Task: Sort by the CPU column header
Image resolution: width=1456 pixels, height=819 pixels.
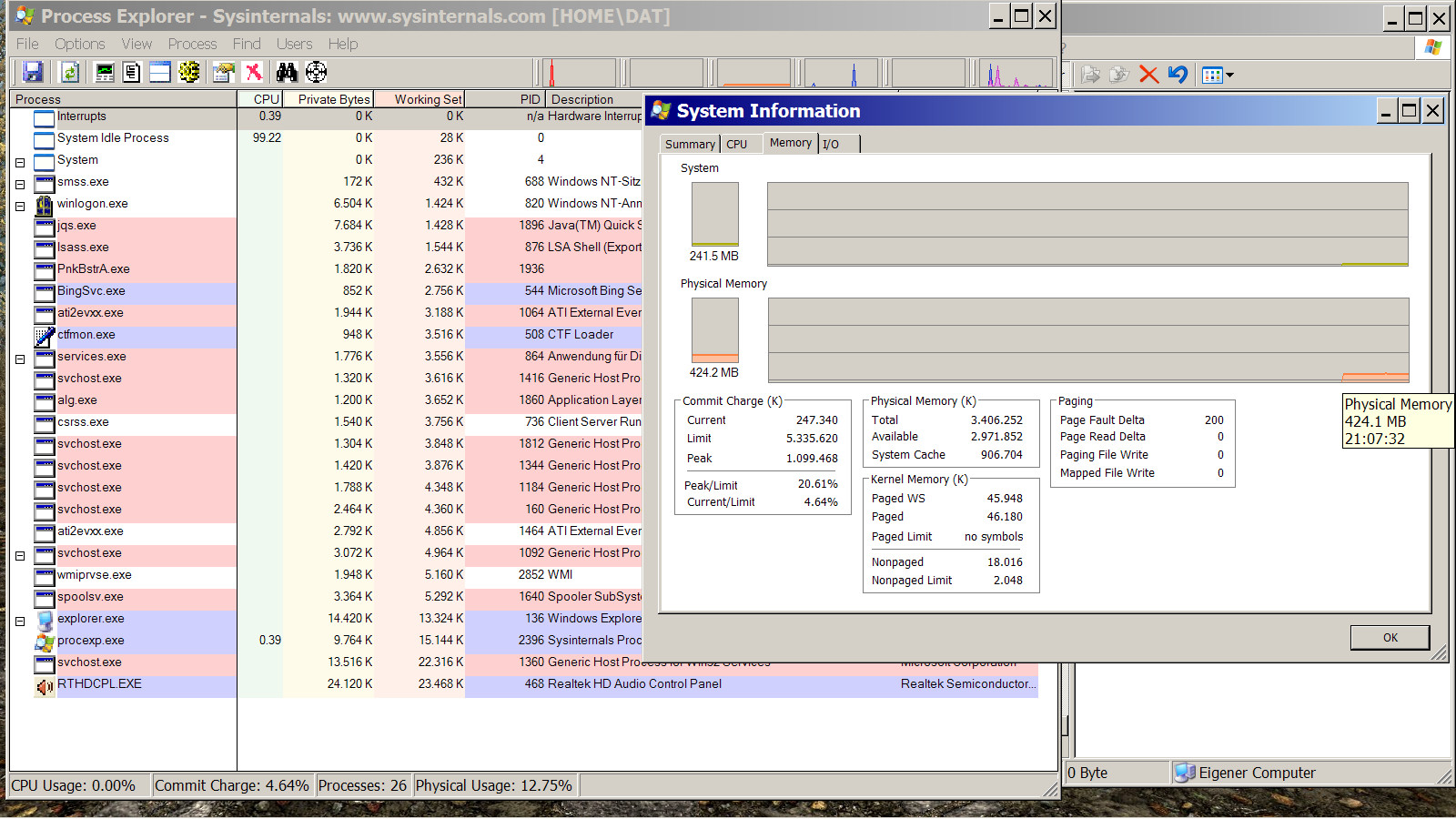Action: (x=260, y=99)
